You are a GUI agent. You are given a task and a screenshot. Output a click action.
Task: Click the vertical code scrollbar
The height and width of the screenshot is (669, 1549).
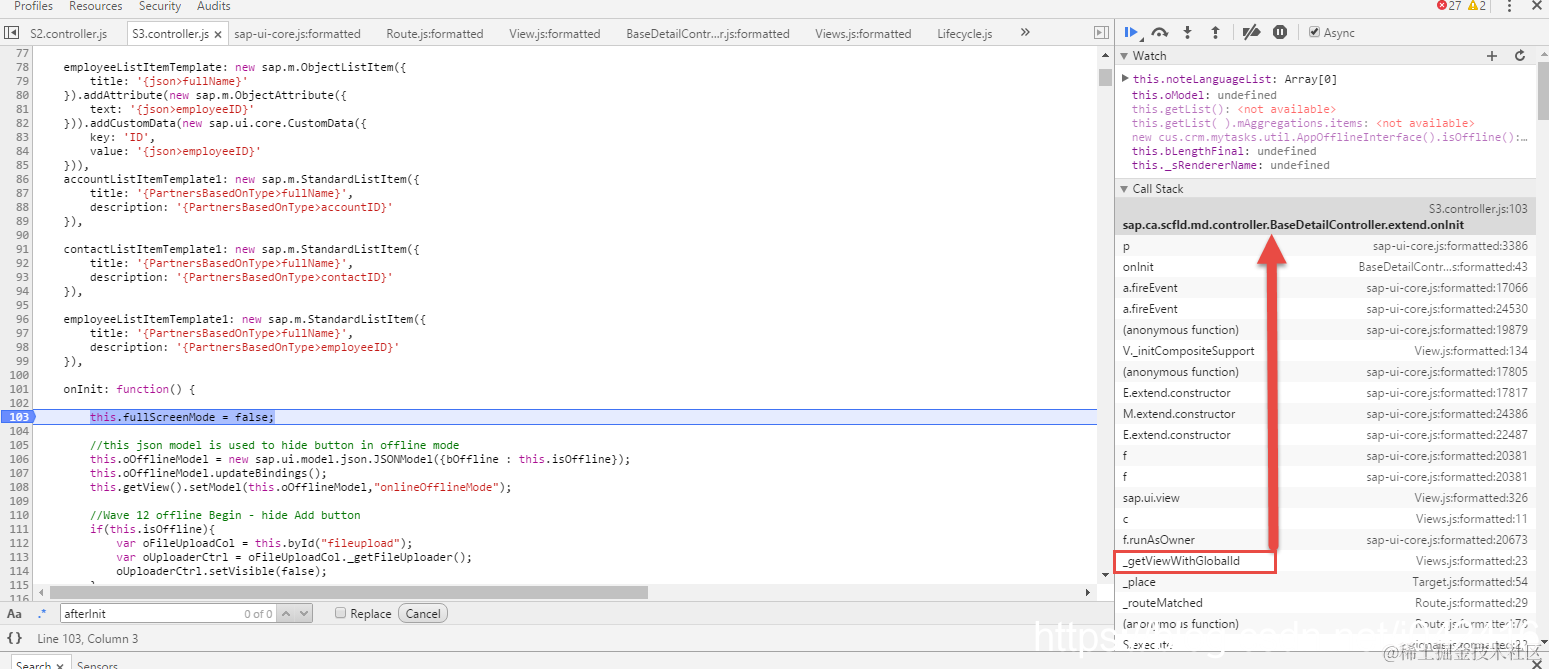[x=1105, y=78]
